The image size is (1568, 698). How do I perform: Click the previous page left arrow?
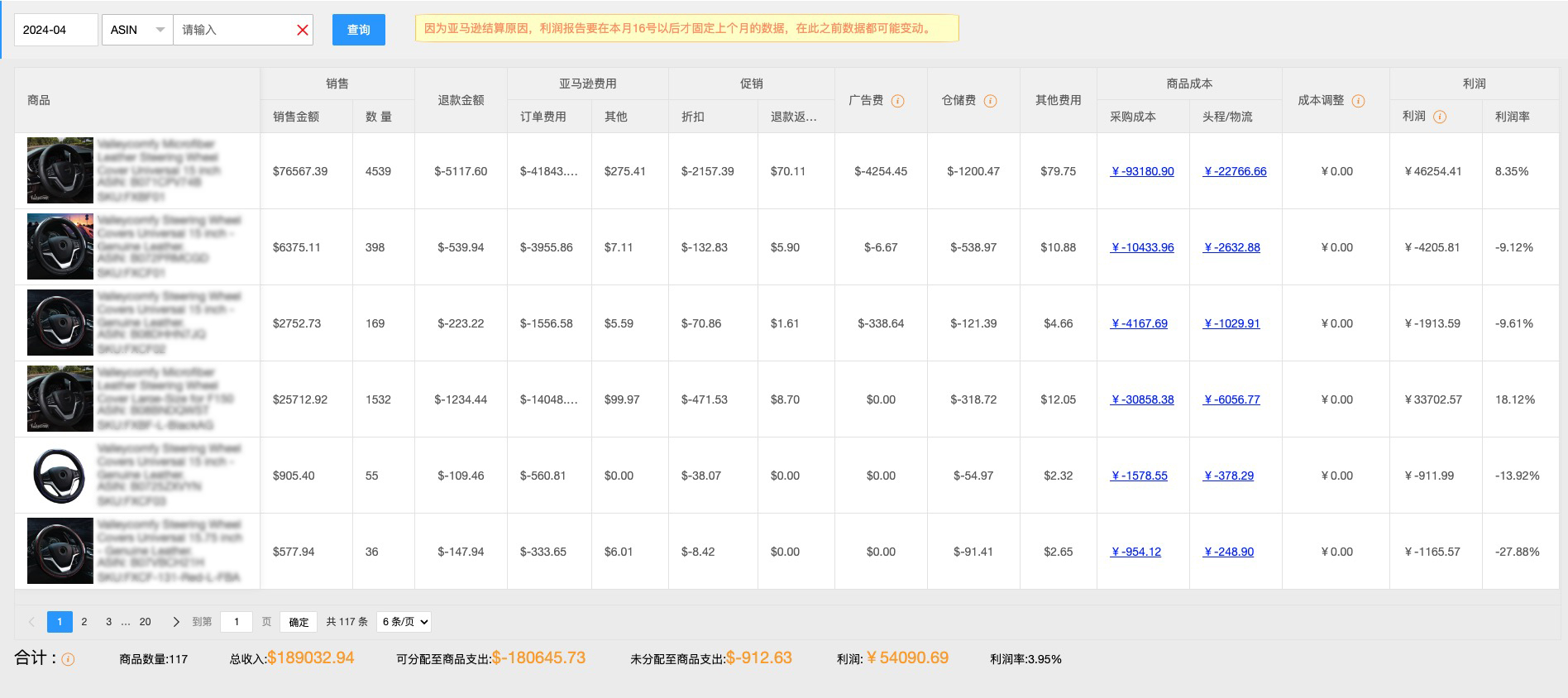tap(32, 622)
